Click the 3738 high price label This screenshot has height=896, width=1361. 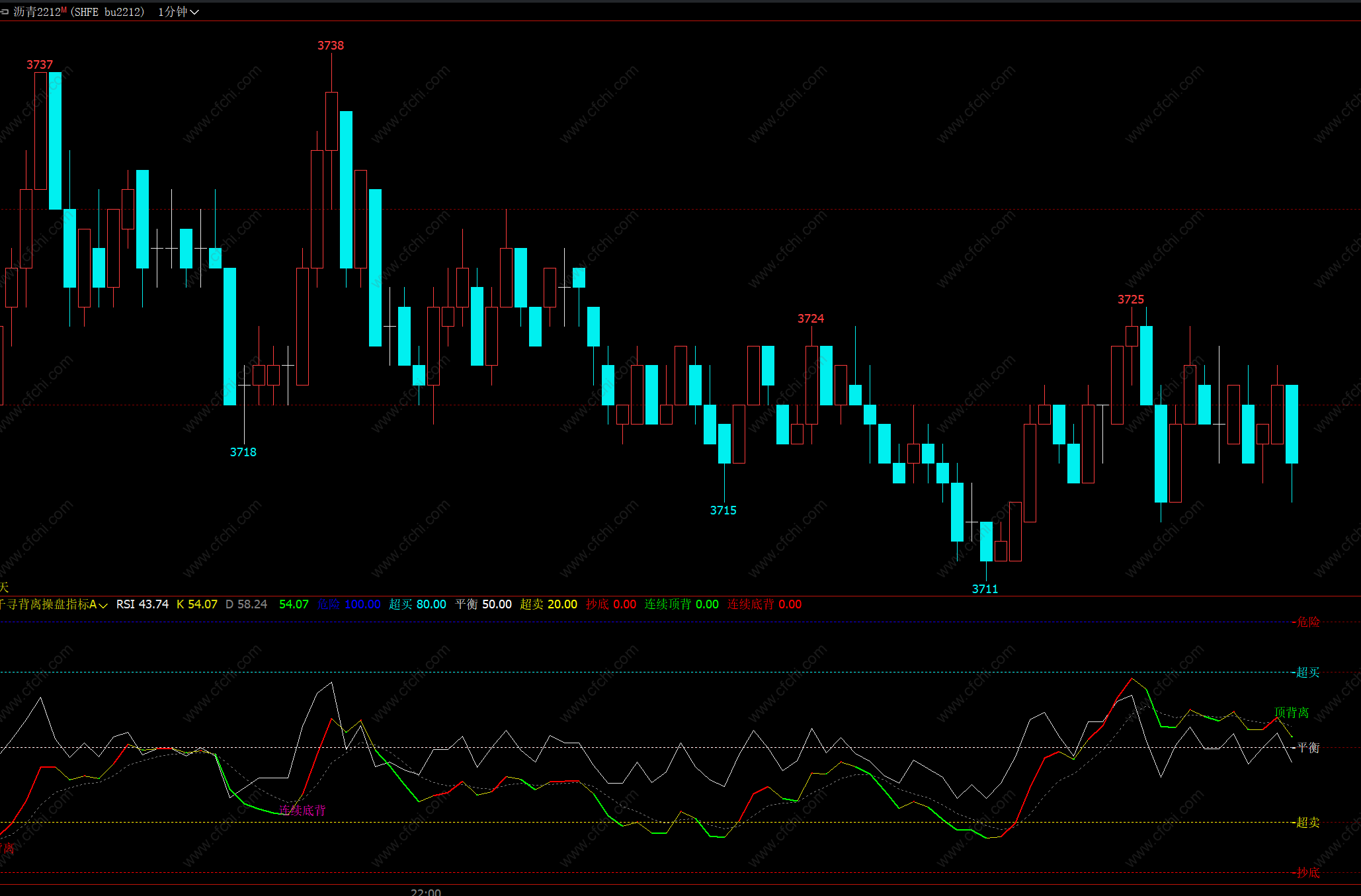click(331, 46)
